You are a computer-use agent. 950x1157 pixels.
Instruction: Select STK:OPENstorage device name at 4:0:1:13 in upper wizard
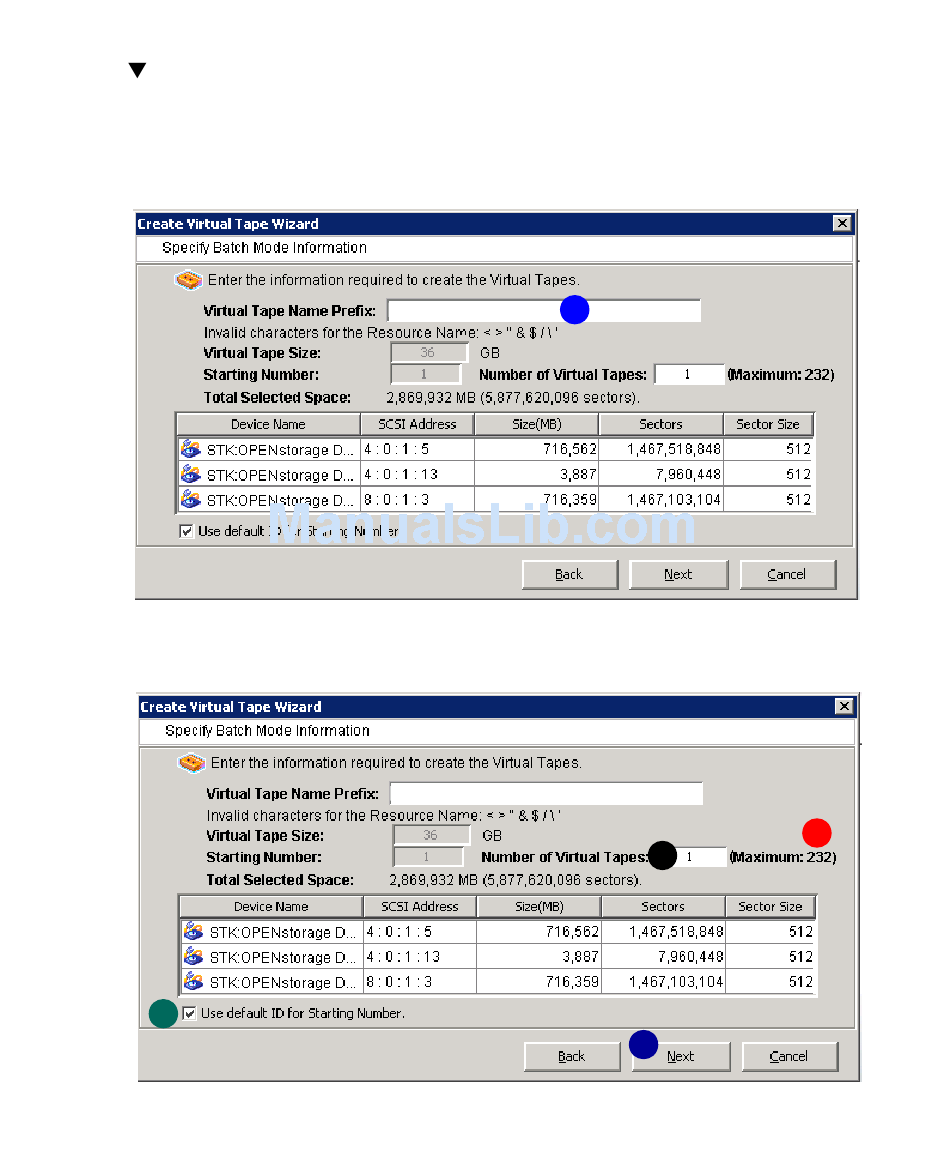click(x=280, y=475)
